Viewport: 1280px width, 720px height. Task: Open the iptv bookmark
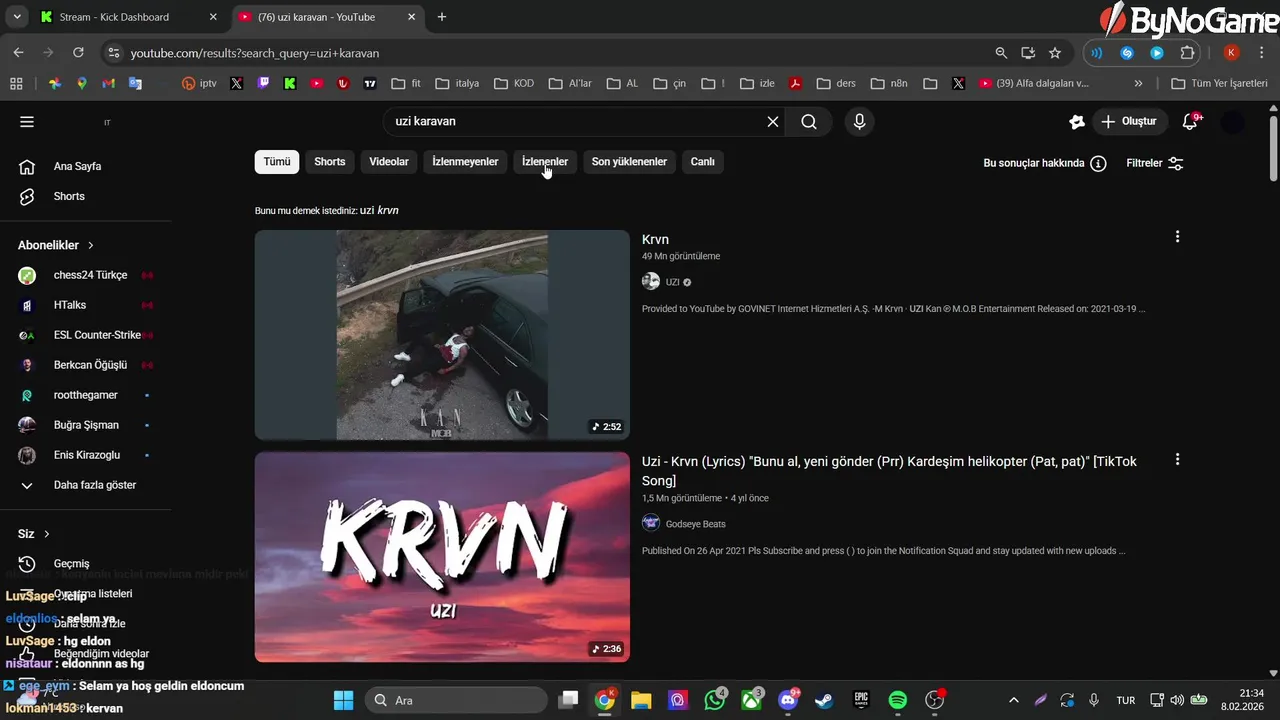[199, 84]
